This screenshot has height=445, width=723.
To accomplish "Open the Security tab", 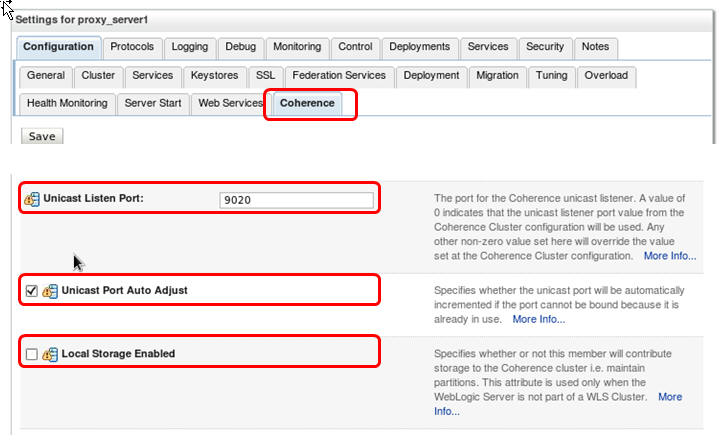I will point(545,47).
